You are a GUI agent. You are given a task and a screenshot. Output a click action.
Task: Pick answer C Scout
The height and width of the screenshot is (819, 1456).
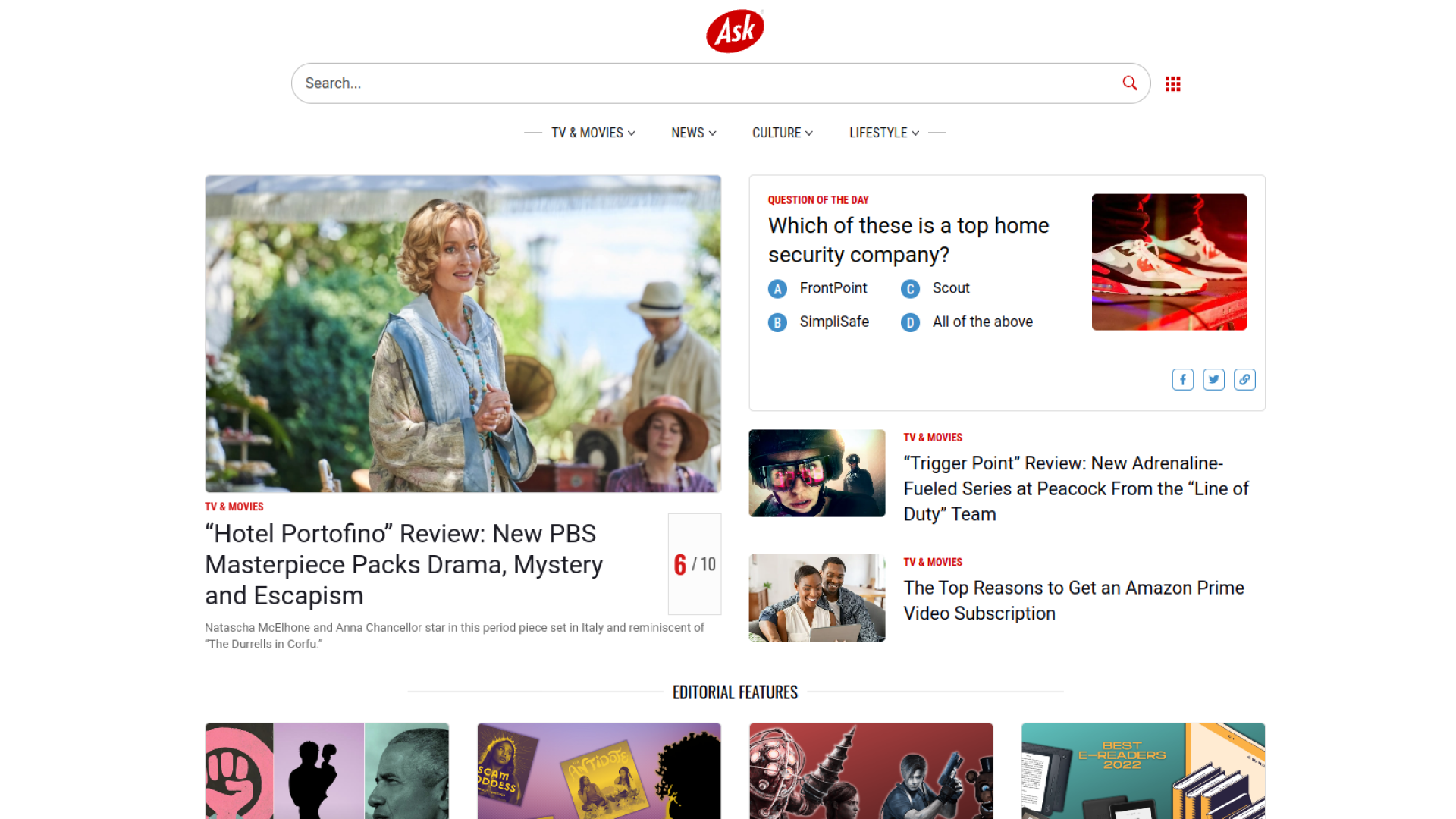click(936, 289)
